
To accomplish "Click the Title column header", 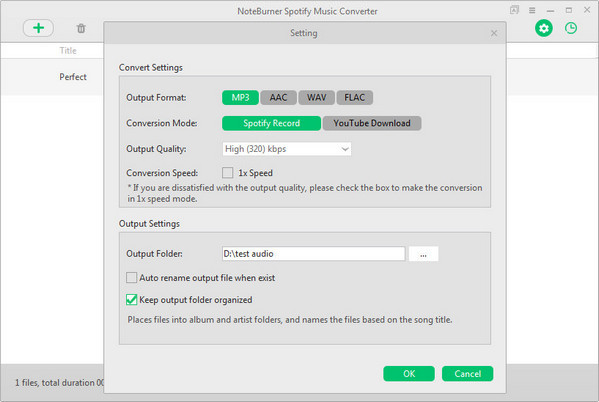I will pyautogui.click(x=68, y=50).
